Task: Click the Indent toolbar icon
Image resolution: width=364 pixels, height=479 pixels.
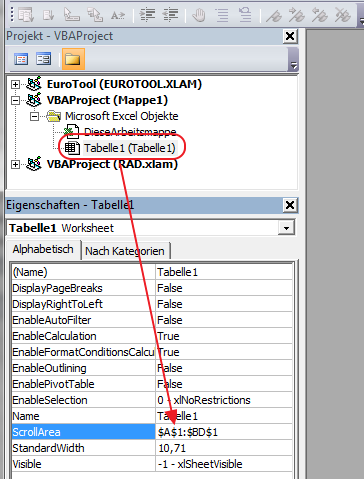Action: [147, 15]
